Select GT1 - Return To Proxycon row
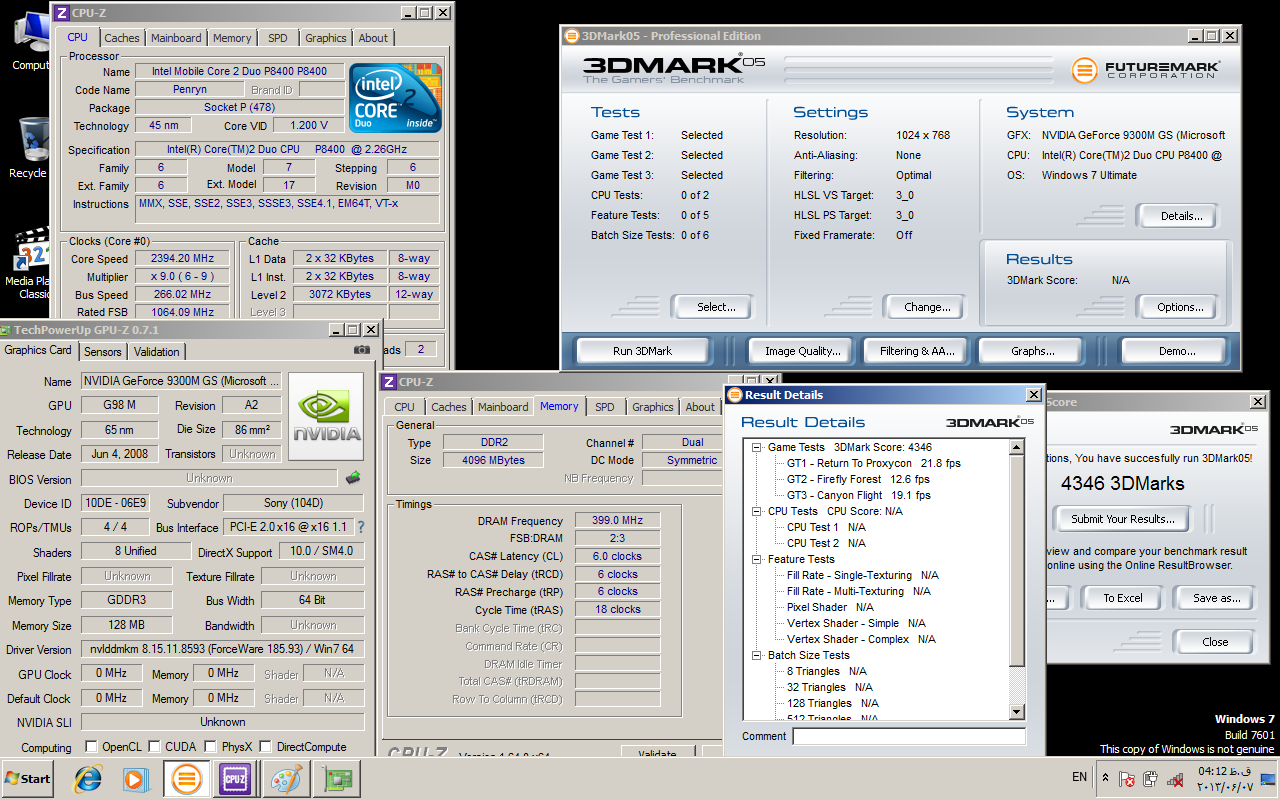1280x800 pixels. [x=874, y=463]
